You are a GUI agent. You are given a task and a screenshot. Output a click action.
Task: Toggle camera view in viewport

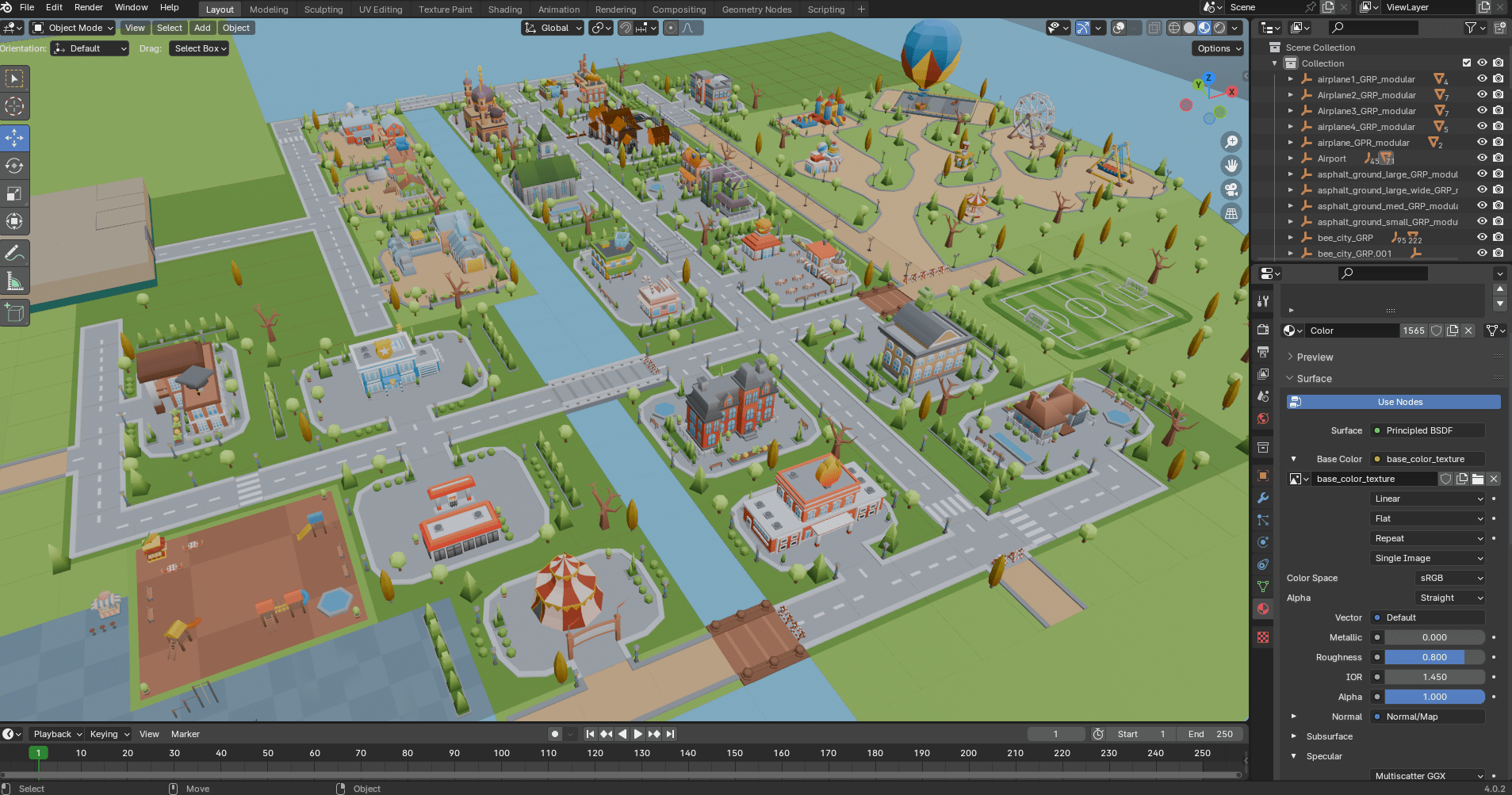[x=1231, y=189]
